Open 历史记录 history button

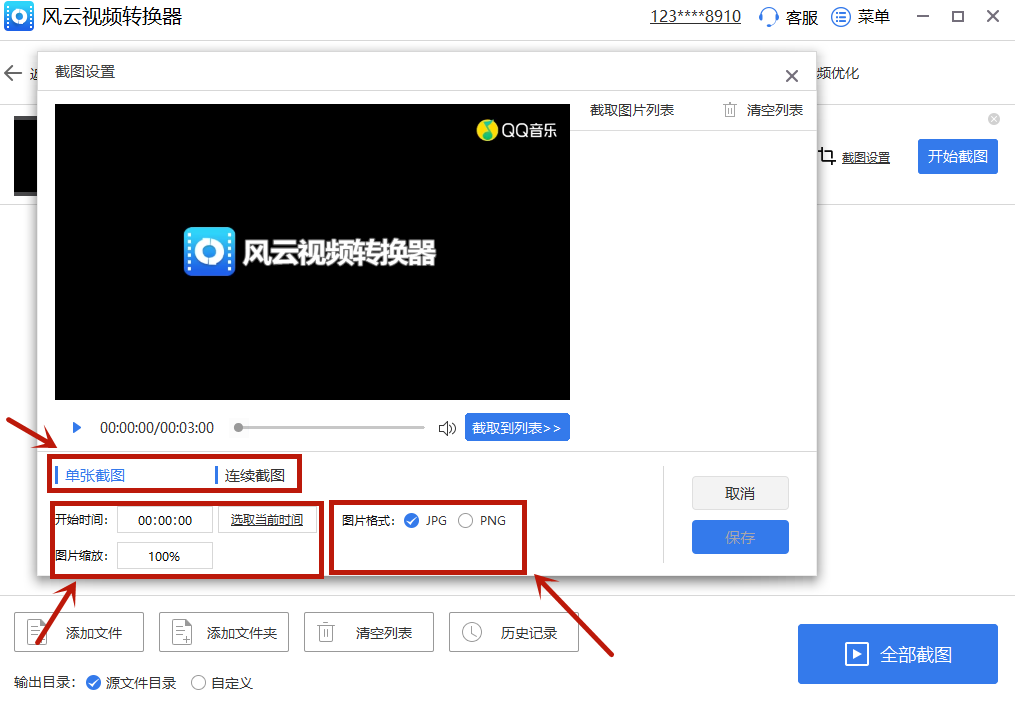[514, 632]
